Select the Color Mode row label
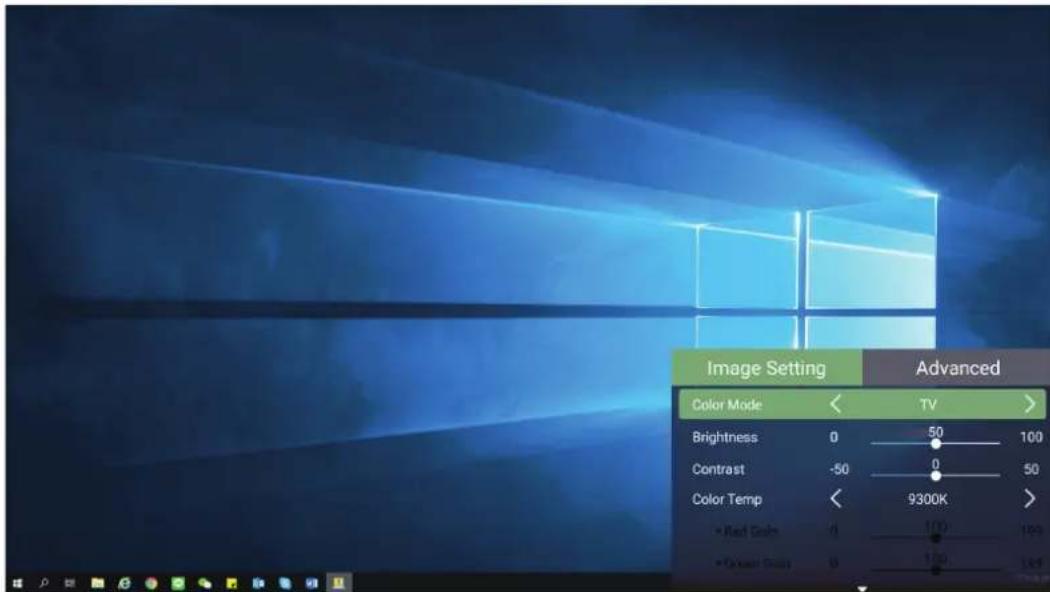1050x592 pixels. pos(727,404)
